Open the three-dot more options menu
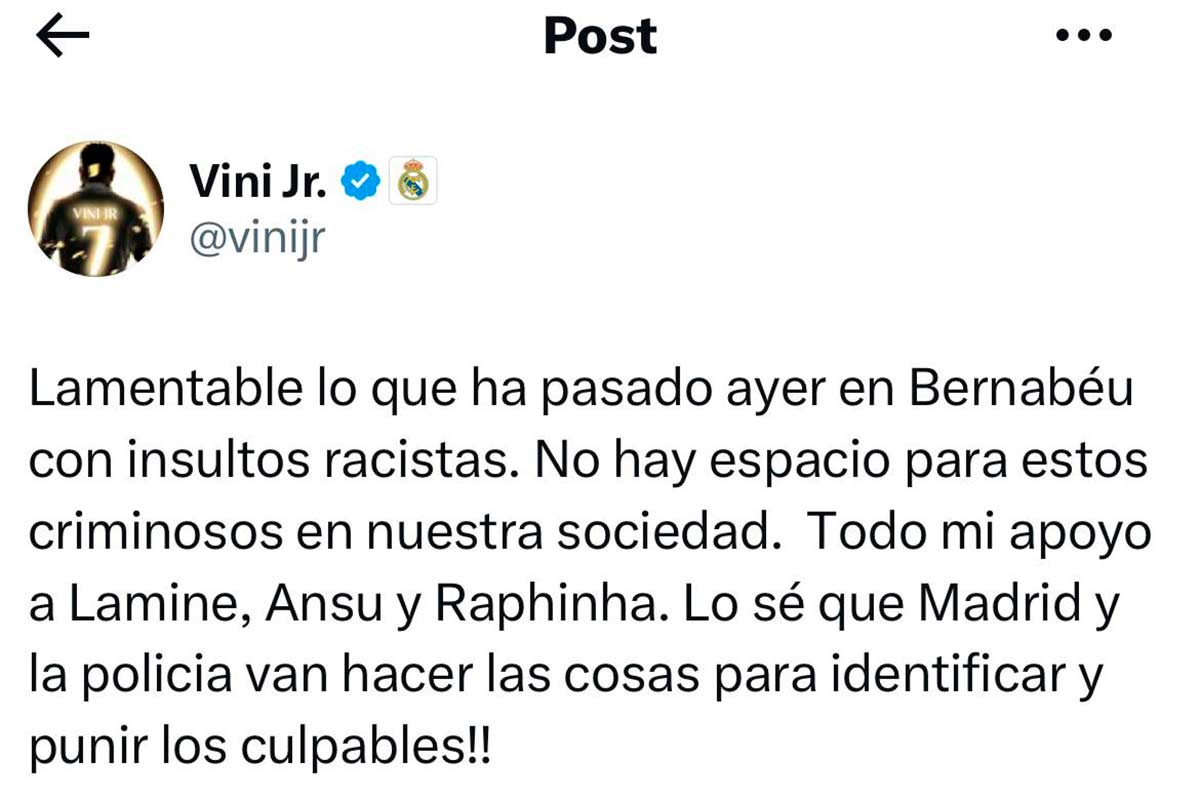Screen dimensions: 1200x801 1084,36
